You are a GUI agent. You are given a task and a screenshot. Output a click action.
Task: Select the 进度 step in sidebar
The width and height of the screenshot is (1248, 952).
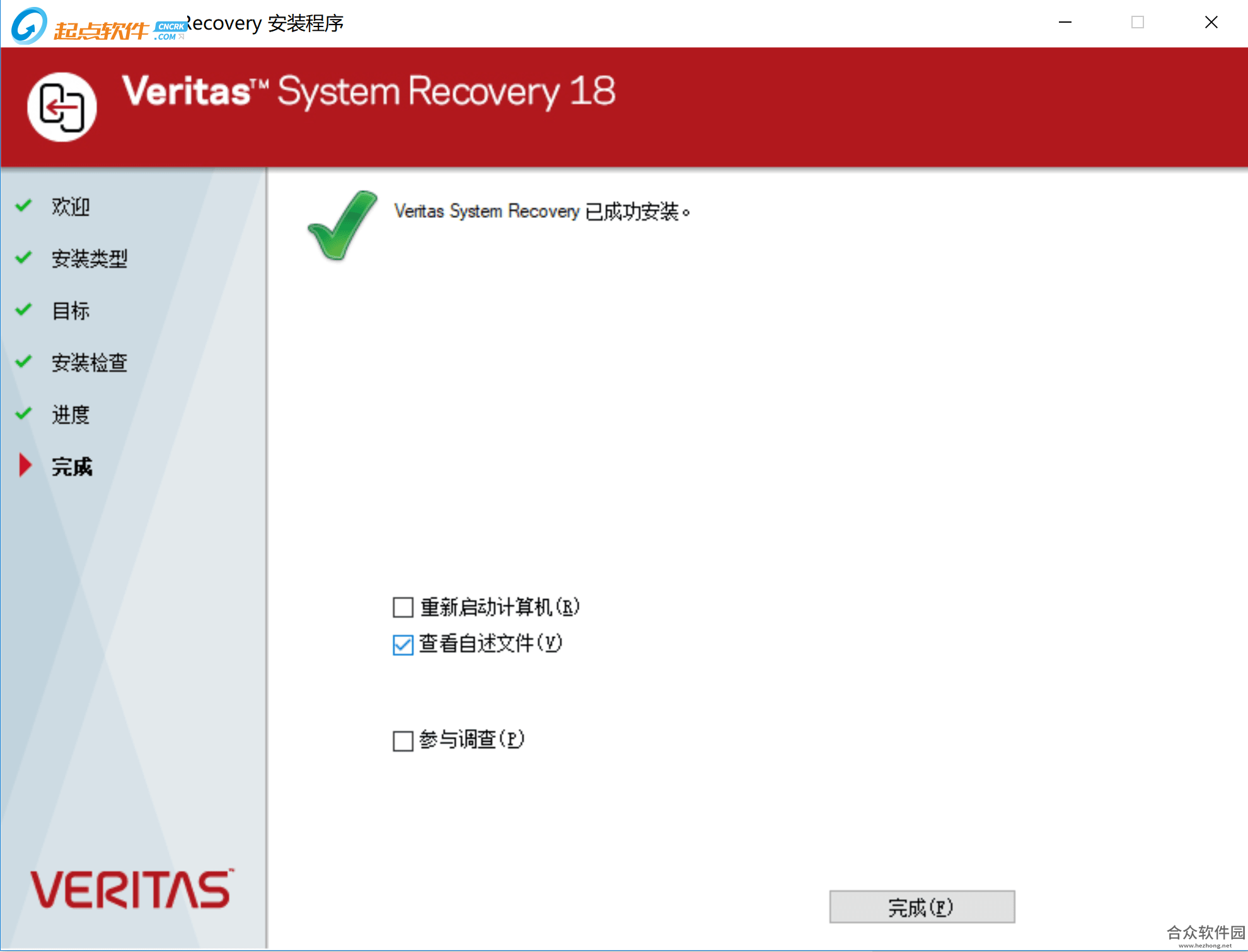pyautogui.click(x=71, y=415)
